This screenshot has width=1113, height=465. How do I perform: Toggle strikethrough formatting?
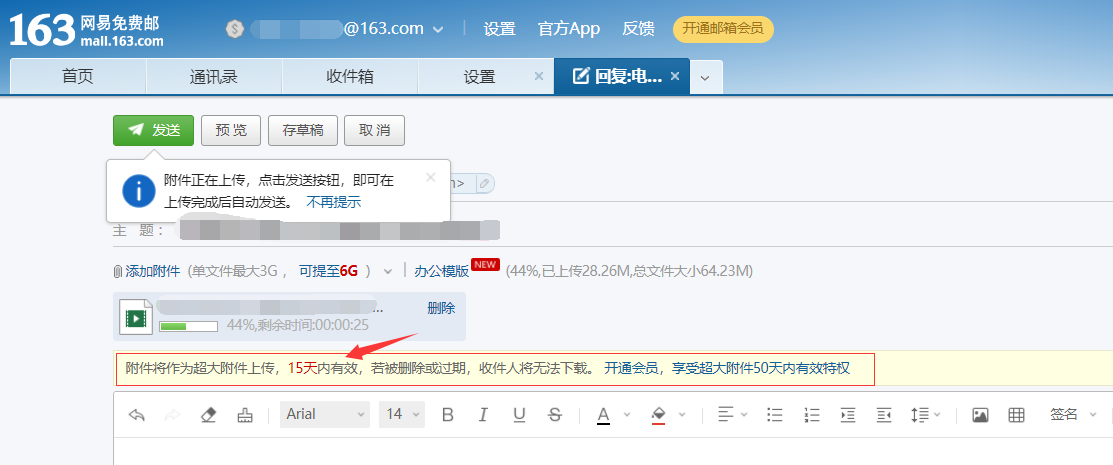[555, 415]
